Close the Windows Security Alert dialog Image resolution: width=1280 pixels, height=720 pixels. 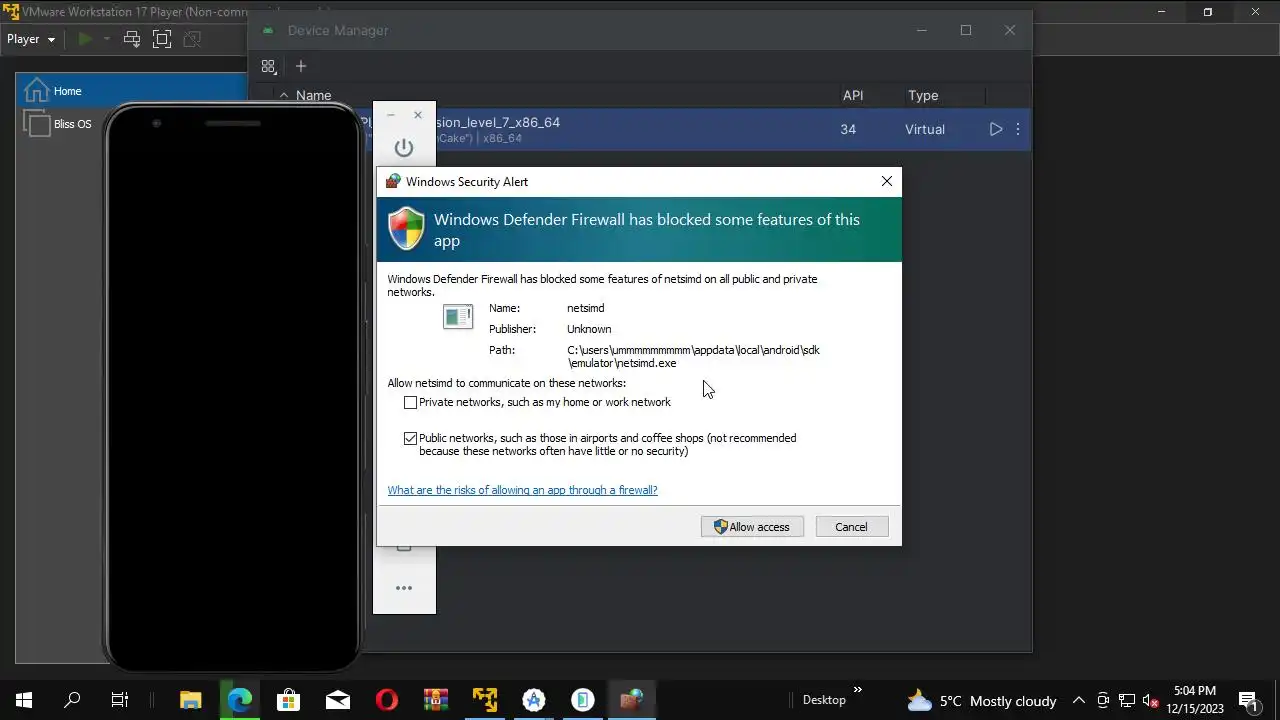[x=886, y=181]
